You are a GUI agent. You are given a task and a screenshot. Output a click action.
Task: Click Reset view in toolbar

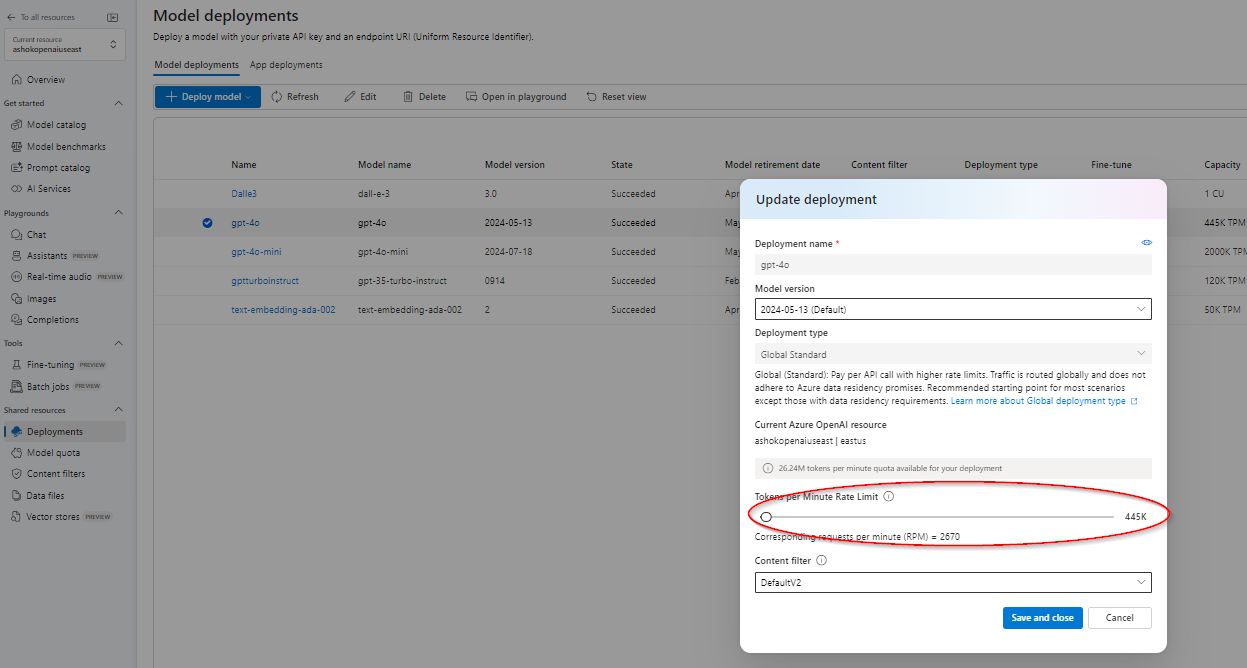(x=617, y=97)
